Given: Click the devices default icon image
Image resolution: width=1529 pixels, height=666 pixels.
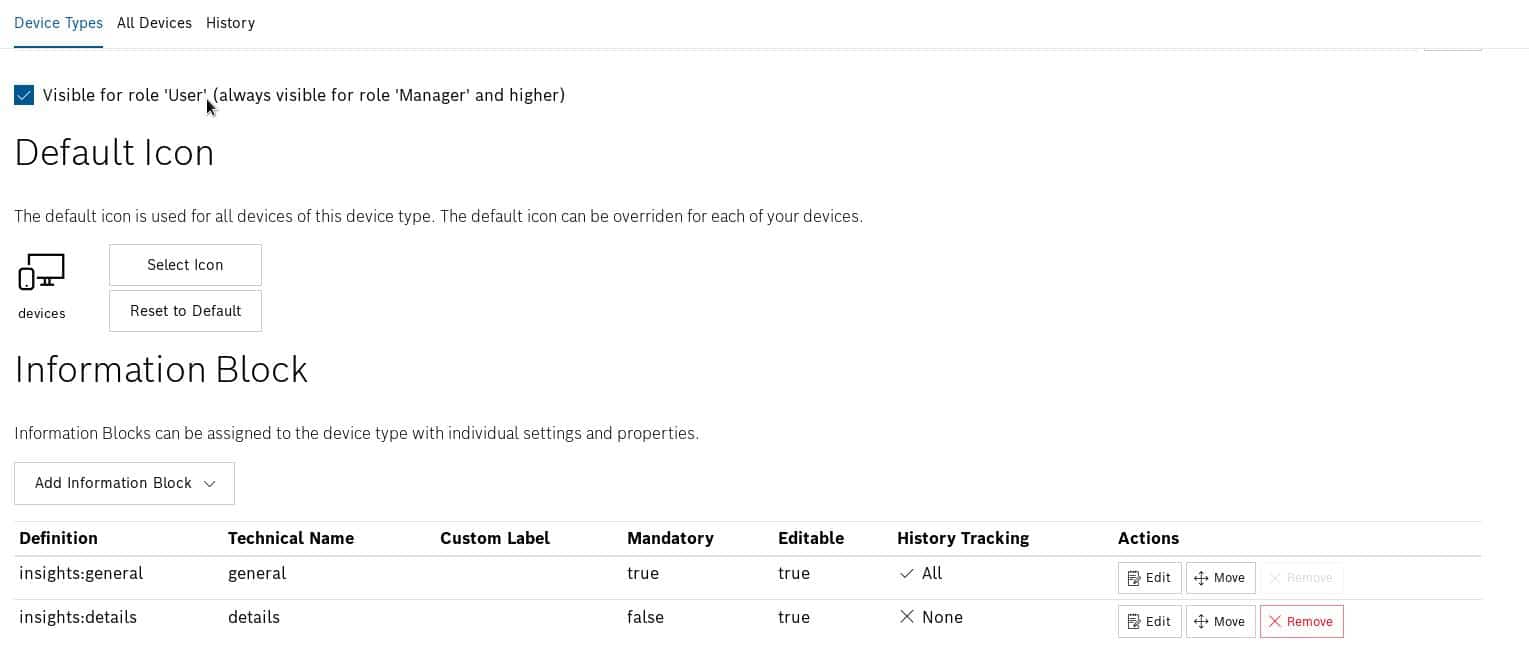Looking at the screenshot, I should 41,272.
